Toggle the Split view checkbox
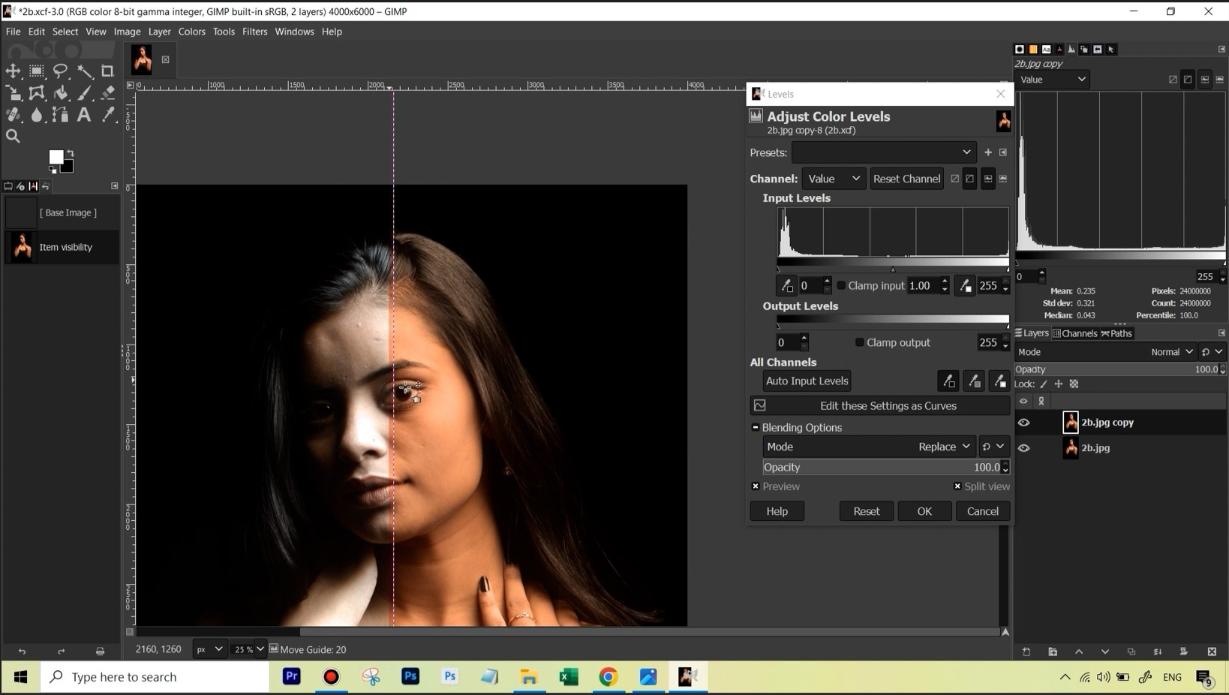Viewport: 1229px width, 695px height. (957, 487)
